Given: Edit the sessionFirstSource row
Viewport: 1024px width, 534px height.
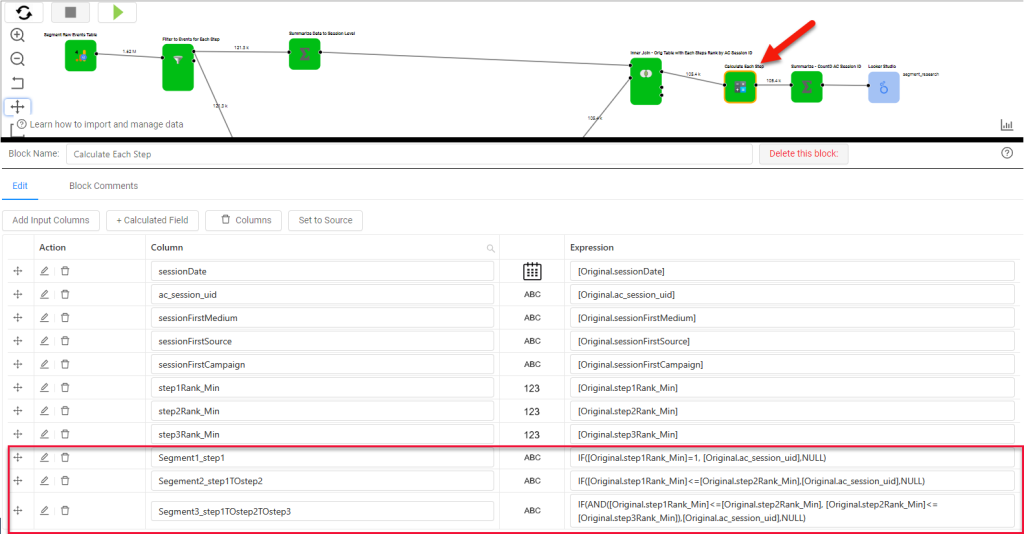Looking at the screenshot, I should click(44, 341).
